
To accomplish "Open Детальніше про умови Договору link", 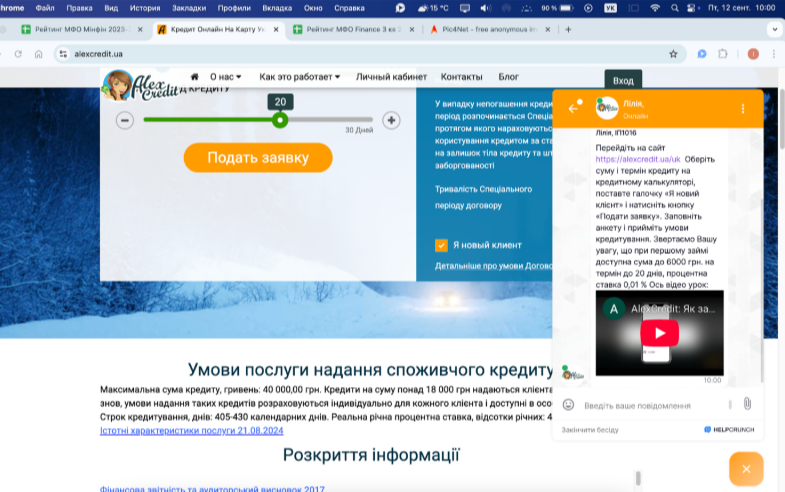I will pos(493,266).
